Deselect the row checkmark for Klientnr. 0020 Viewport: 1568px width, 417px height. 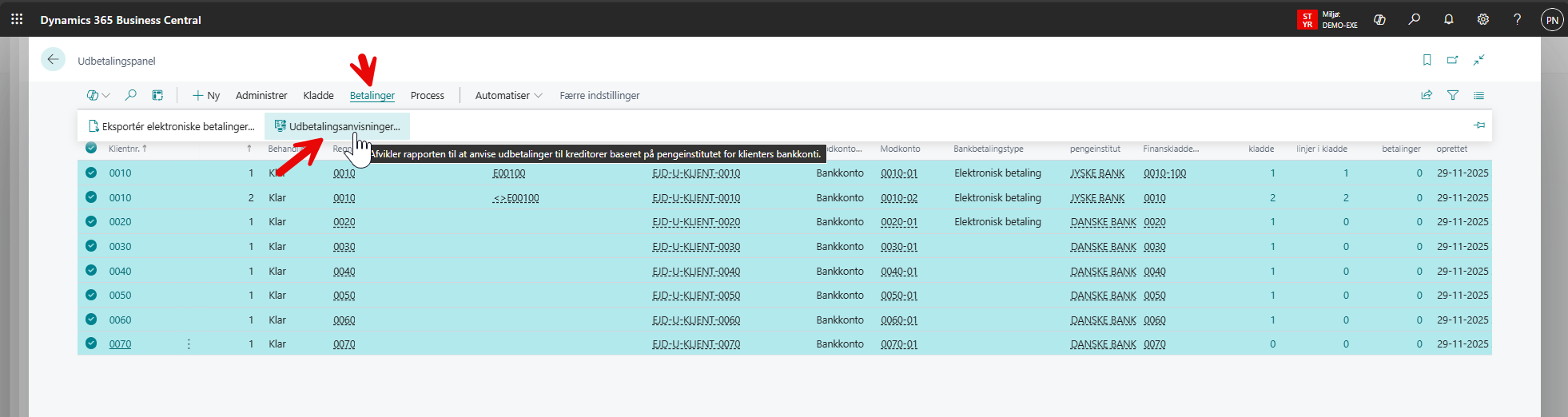[91, 221]
